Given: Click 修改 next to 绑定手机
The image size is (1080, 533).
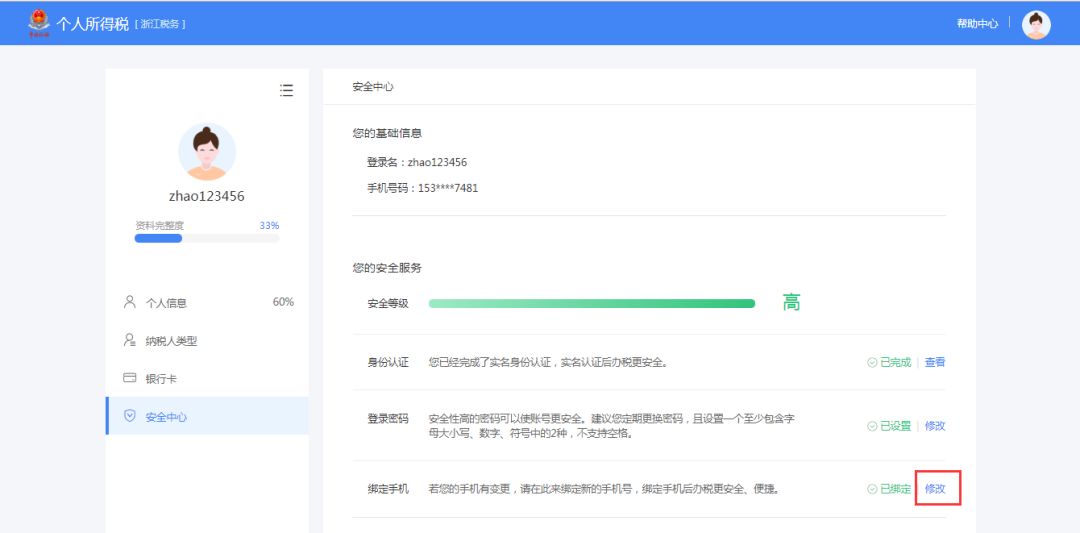Looking at the screenshot, I should 935,489.
